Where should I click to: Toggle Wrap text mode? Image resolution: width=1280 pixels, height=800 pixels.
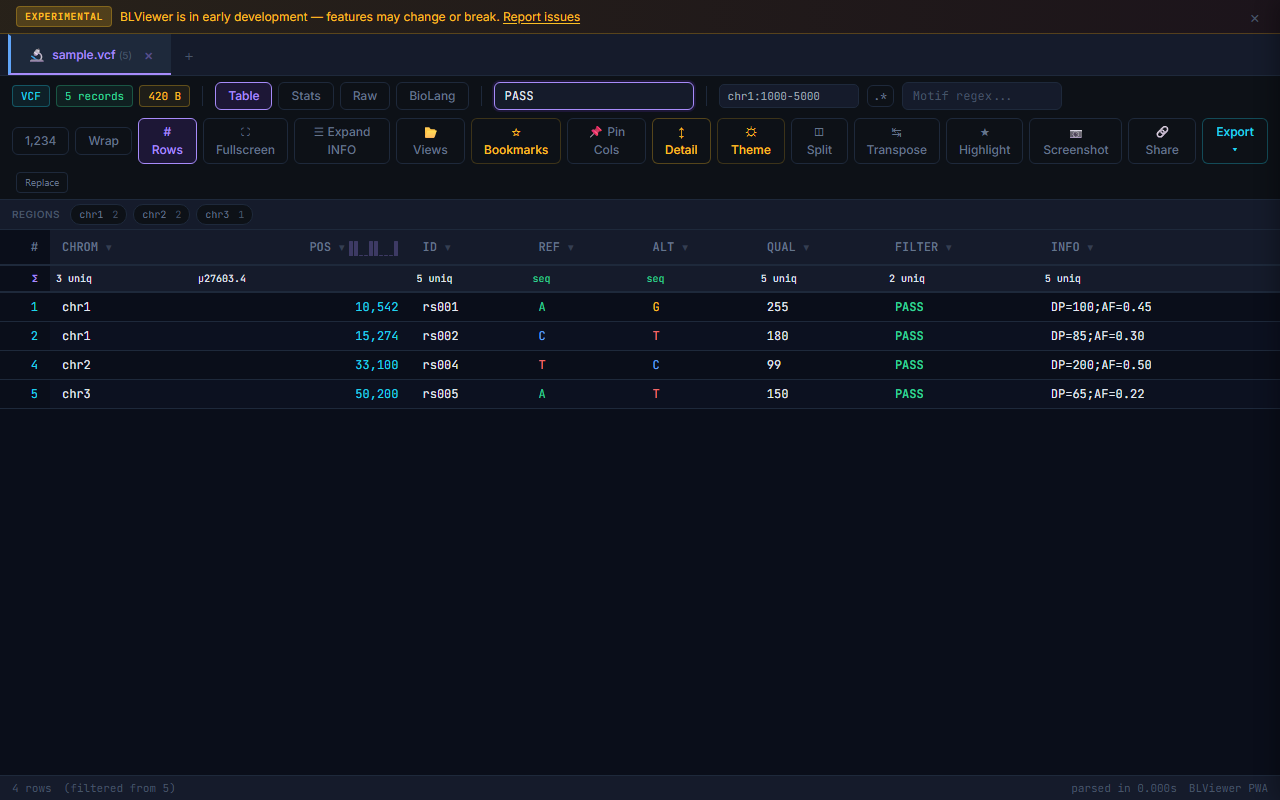(103, 141)
